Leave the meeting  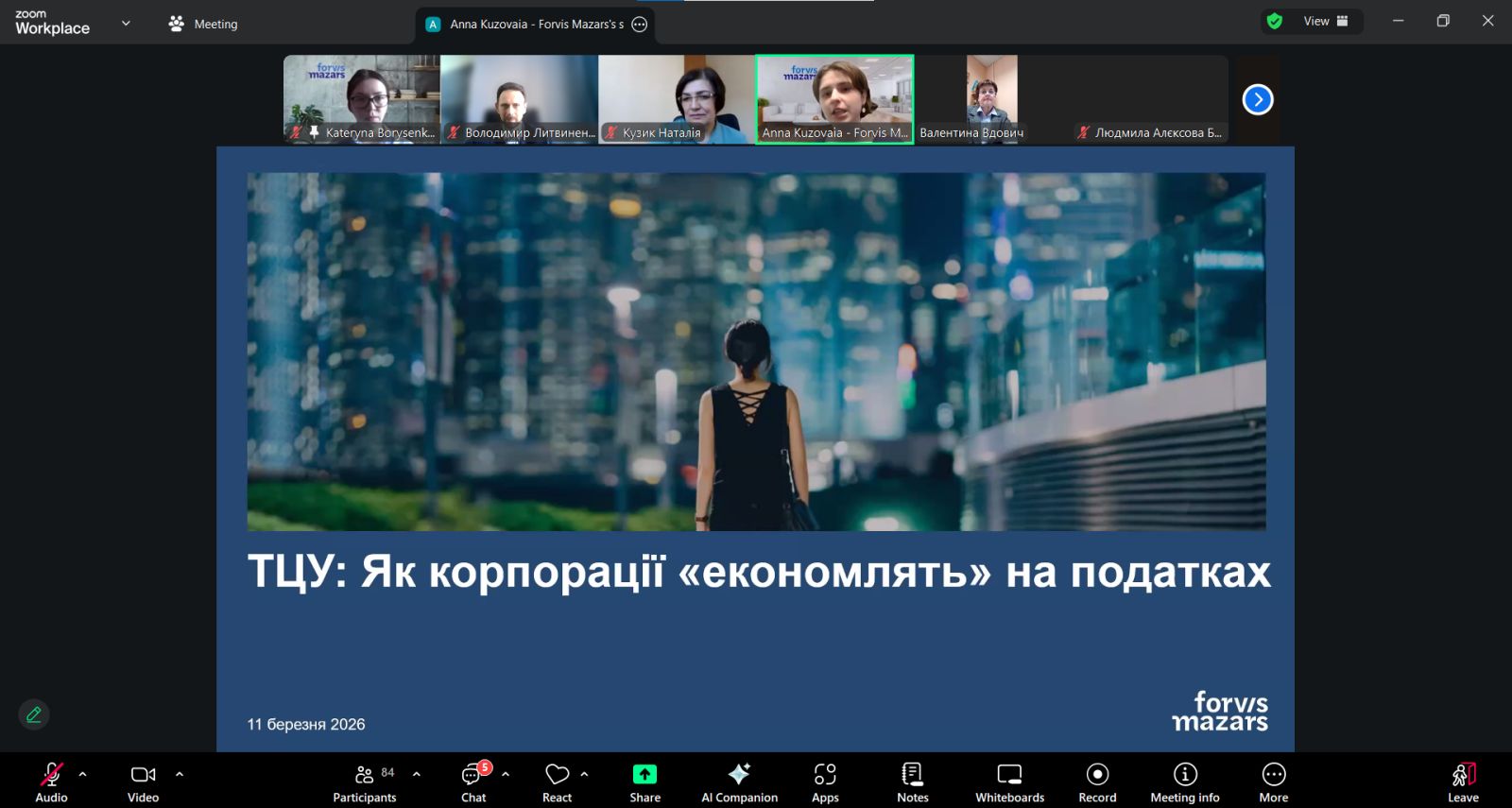click(1463, 782)
